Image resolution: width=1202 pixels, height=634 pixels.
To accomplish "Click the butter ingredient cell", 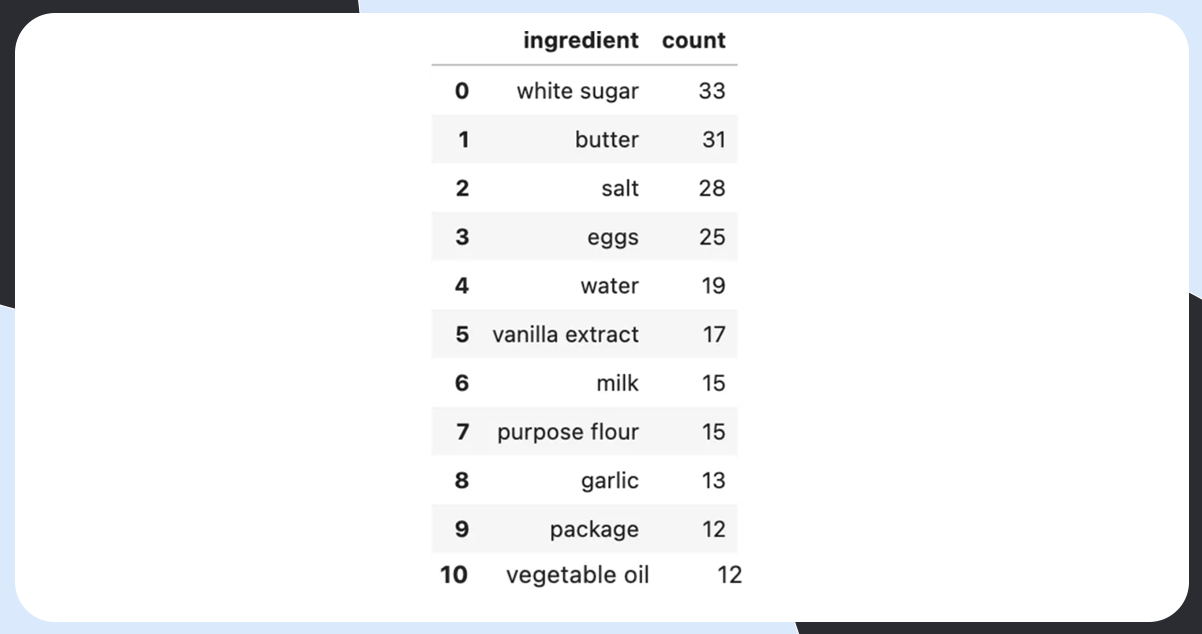I will point(606,140).
